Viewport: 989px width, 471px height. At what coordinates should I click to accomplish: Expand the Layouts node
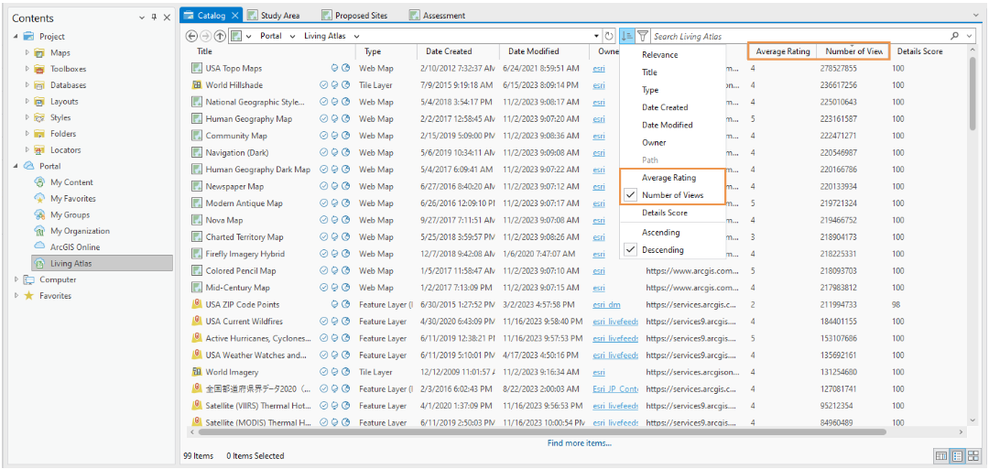tap(26, 102)
